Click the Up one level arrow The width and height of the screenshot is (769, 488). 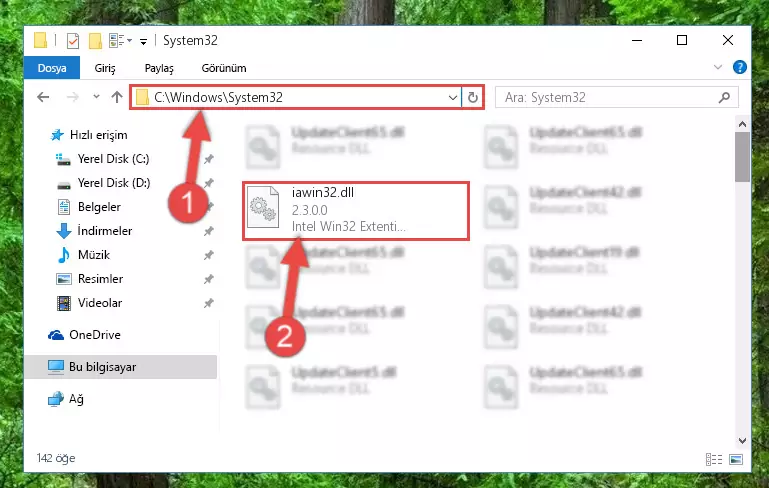(x=117, y=97)
